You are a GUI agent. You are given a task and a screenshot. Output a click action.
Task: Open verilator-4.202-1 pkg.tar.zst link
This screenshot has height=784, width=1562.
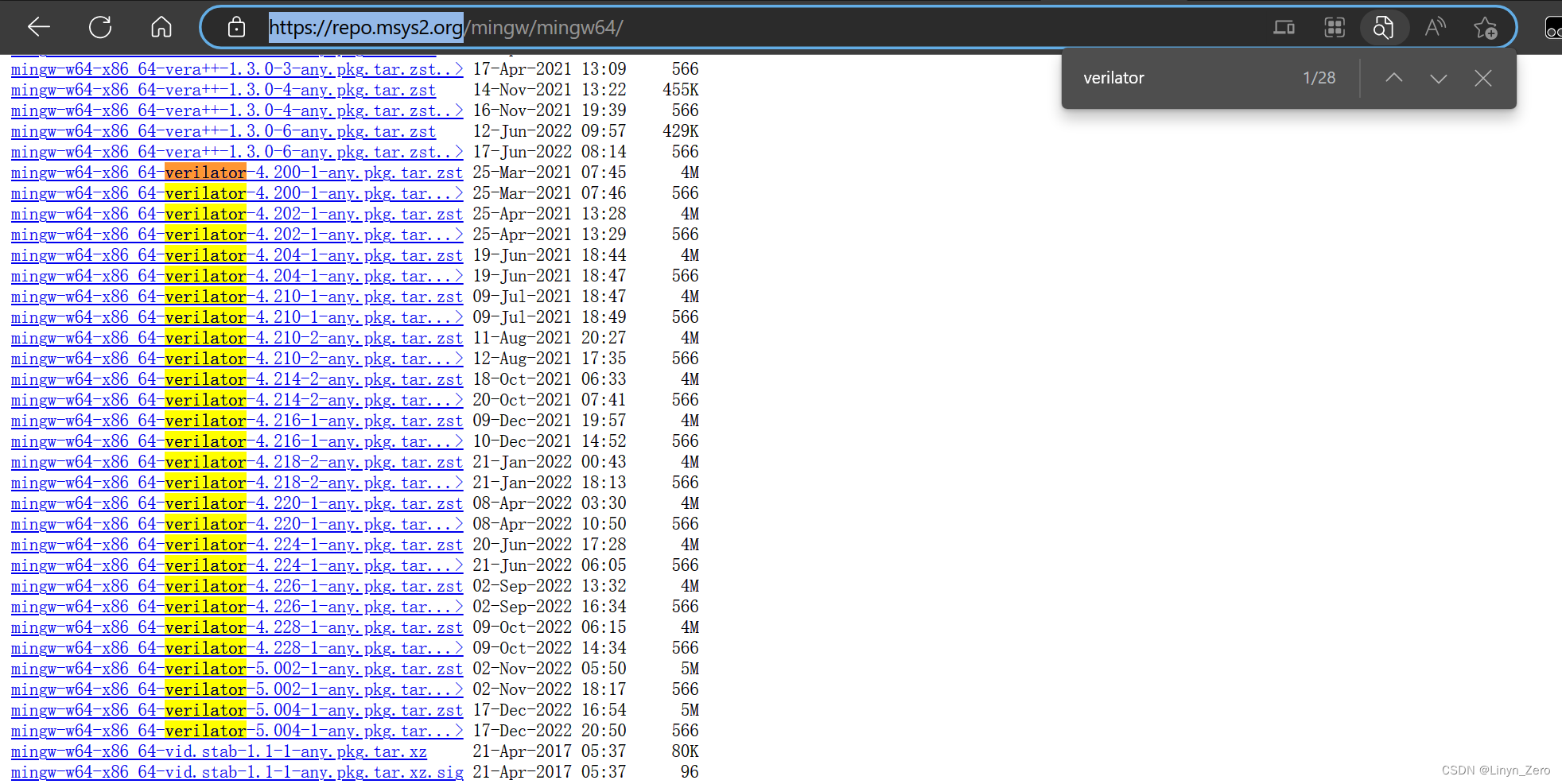(x=237, y=214)
